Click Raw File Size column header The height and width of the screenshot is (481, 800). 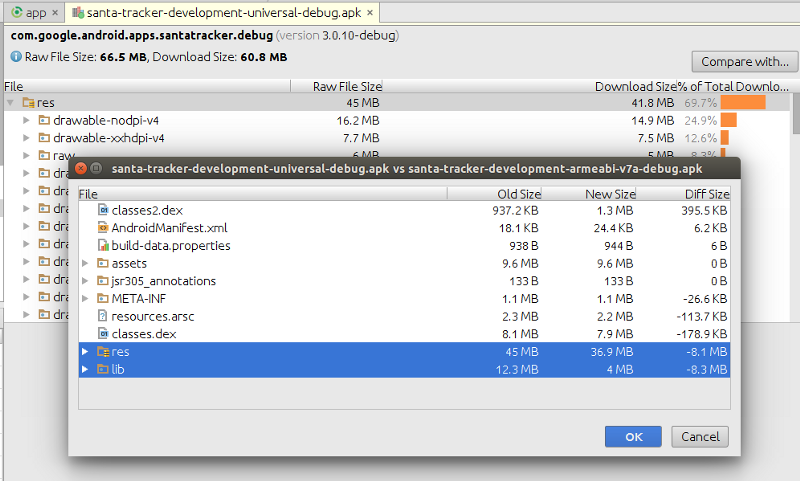(337, 86)
